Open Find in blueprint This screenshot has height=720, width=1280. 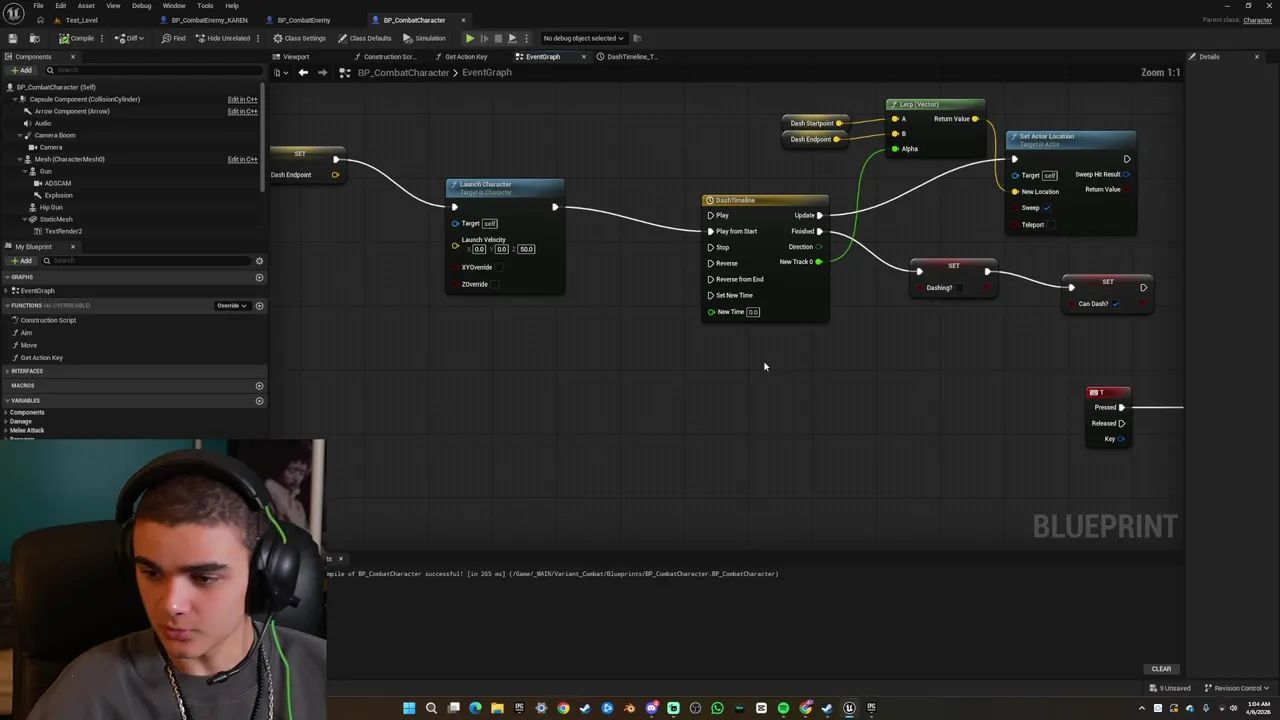174,38
